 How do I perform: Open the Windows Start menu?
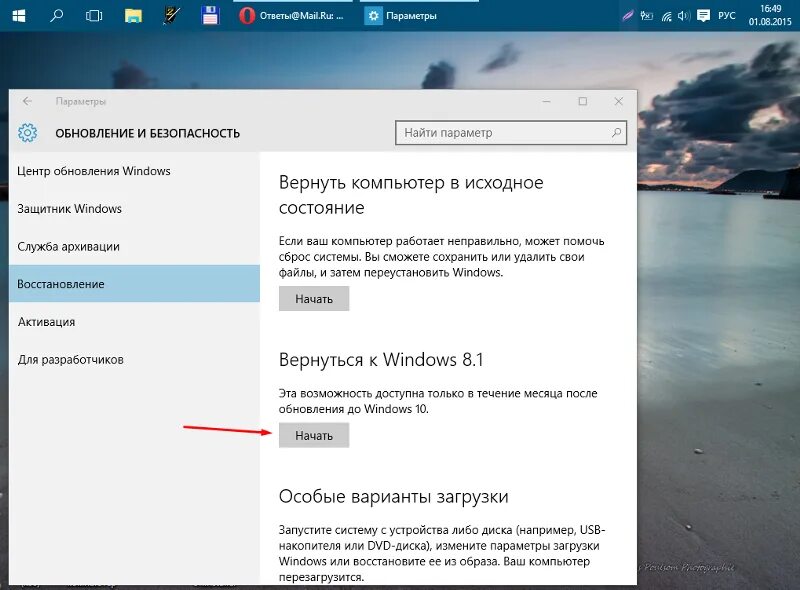[x=18, y=15]
